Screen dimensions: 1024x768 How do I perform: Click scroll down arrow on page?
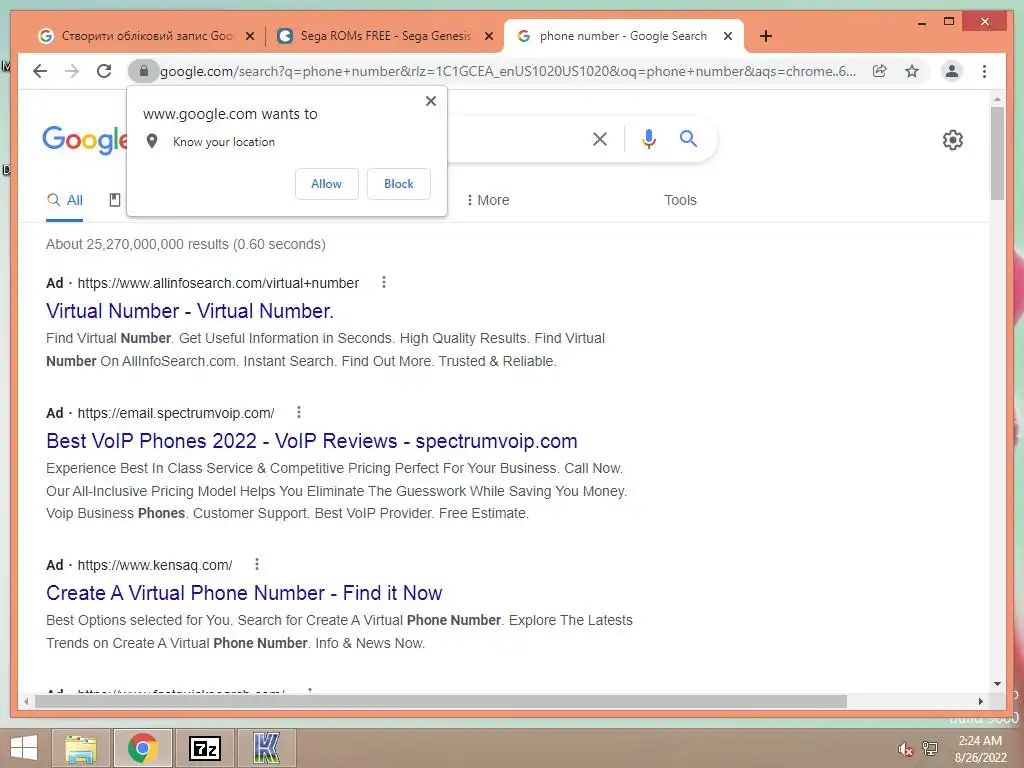point(997,684)
